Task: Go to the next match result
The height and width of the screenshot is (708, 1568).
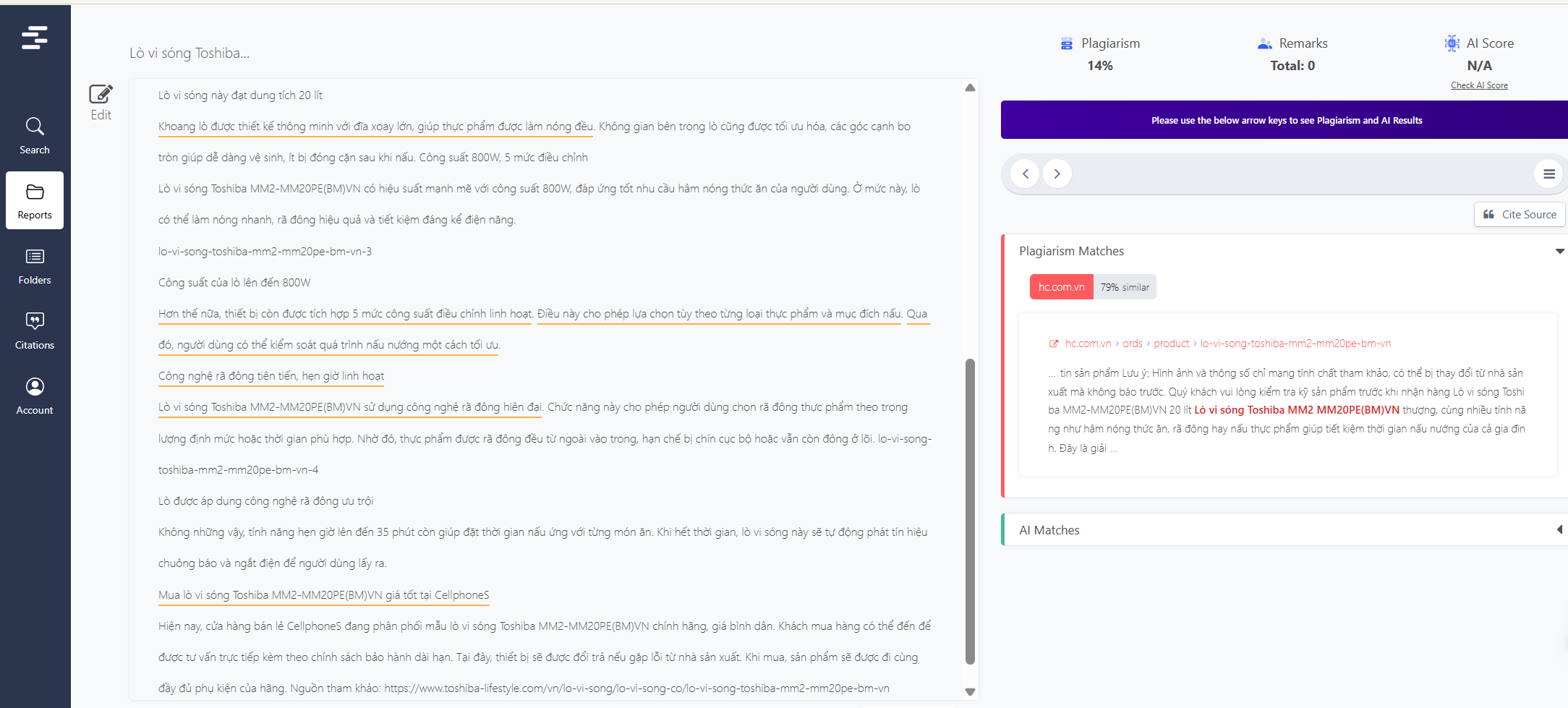Action: [1057, 174]
